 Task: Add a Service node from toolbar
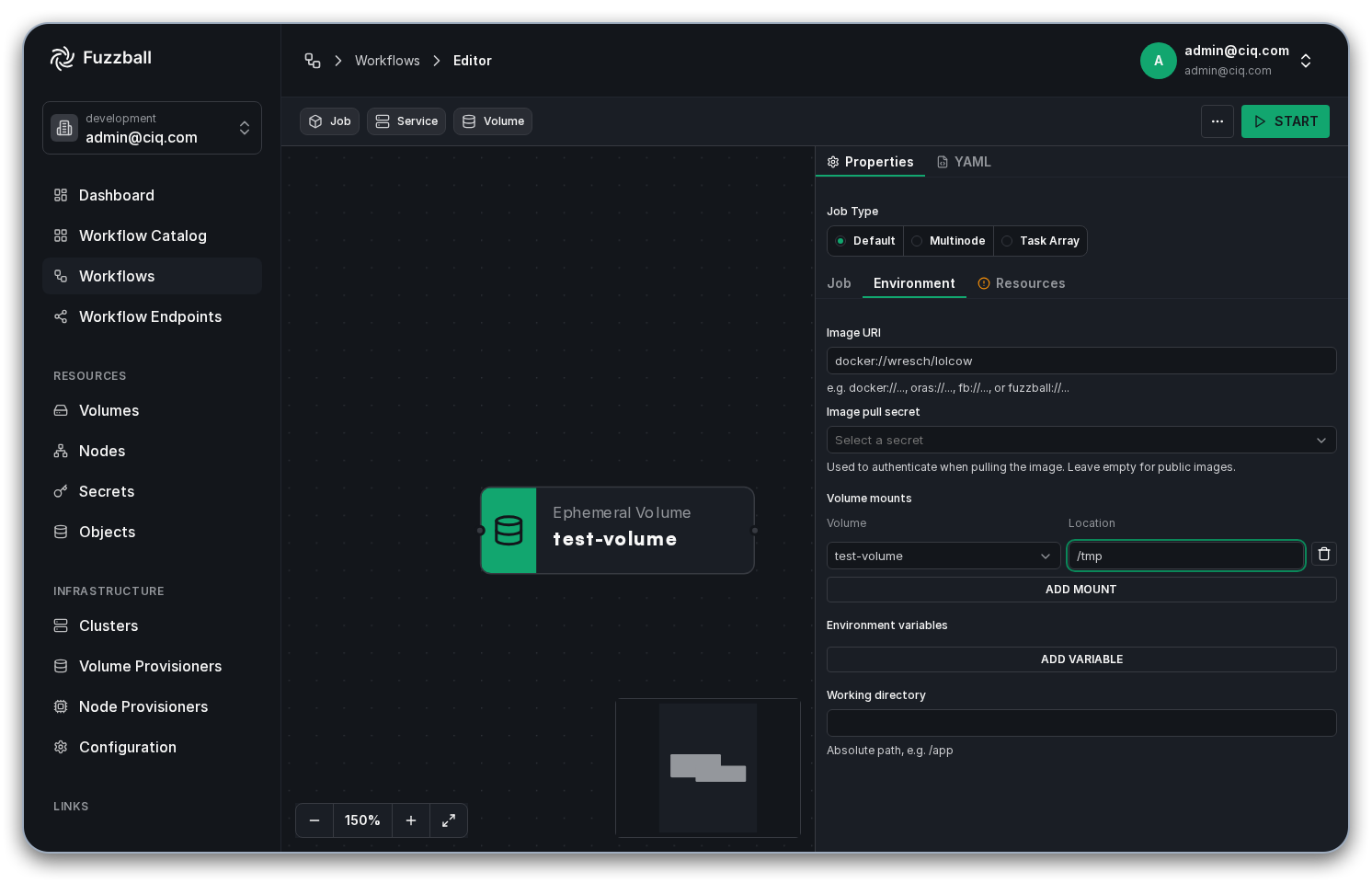[406, 121]
